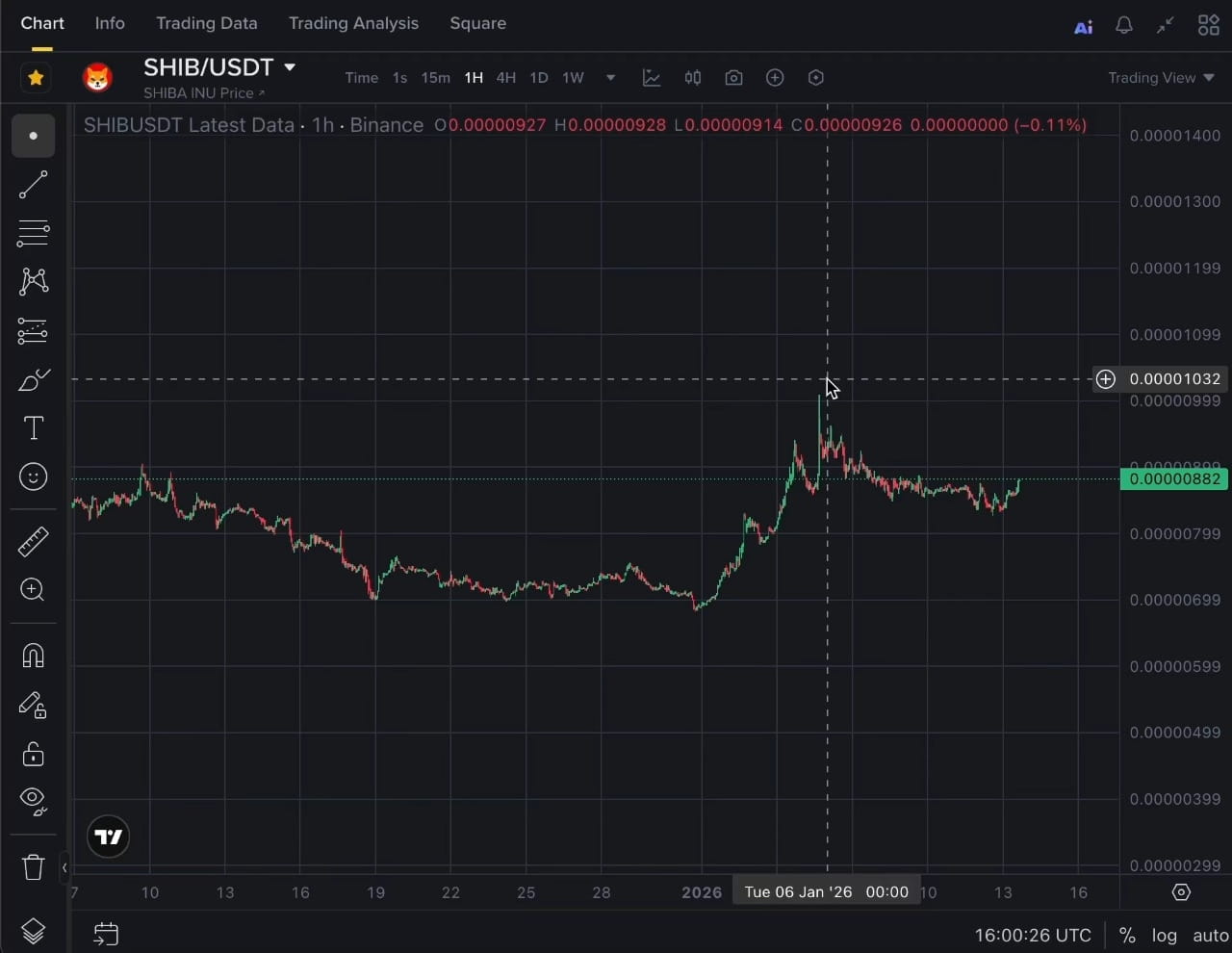Select the brush drawing tool
1232x953 pixels.
pyautogui.click(x=33, y=379)
